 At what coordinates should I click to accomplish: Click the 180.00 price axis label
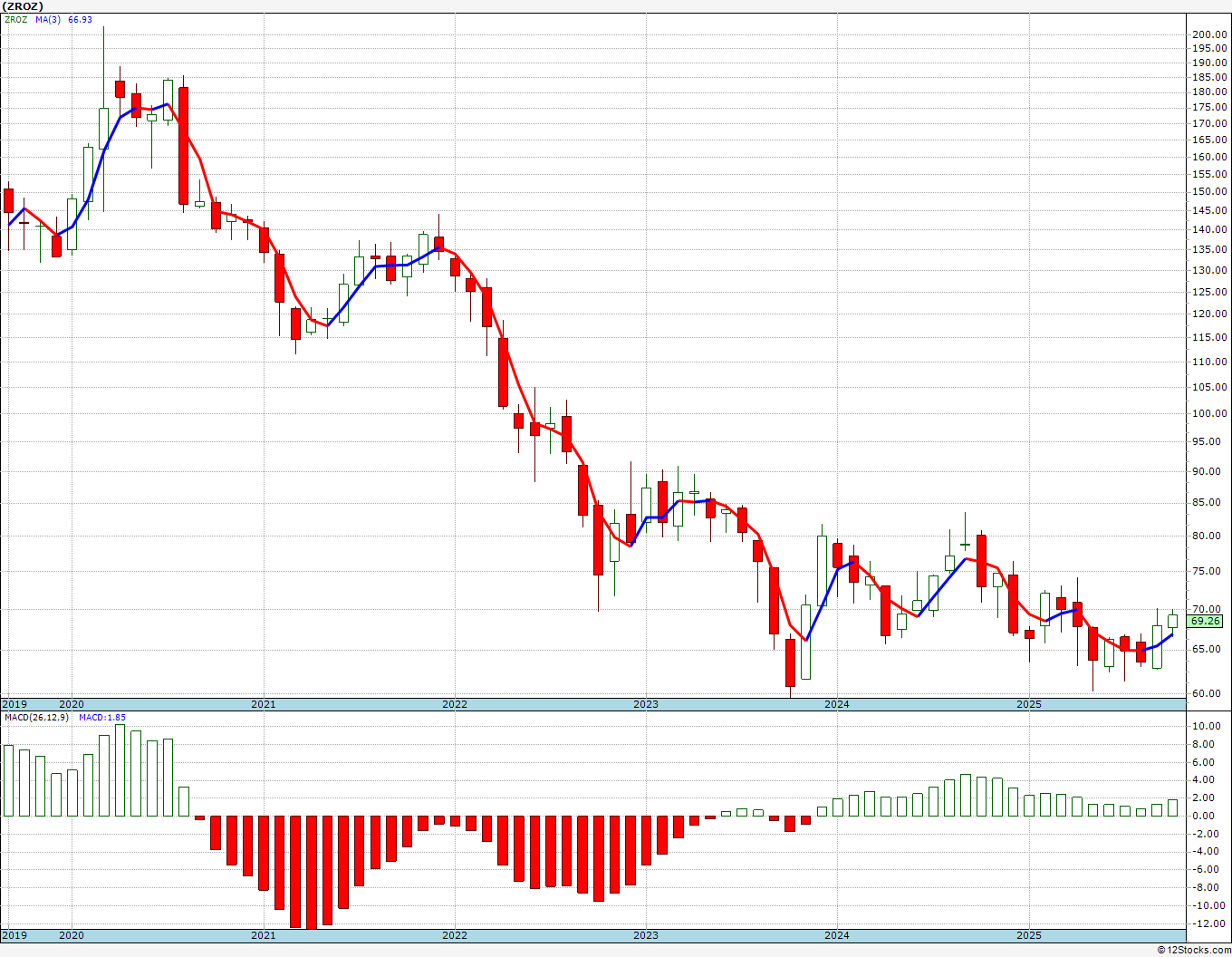(1209, 92)
